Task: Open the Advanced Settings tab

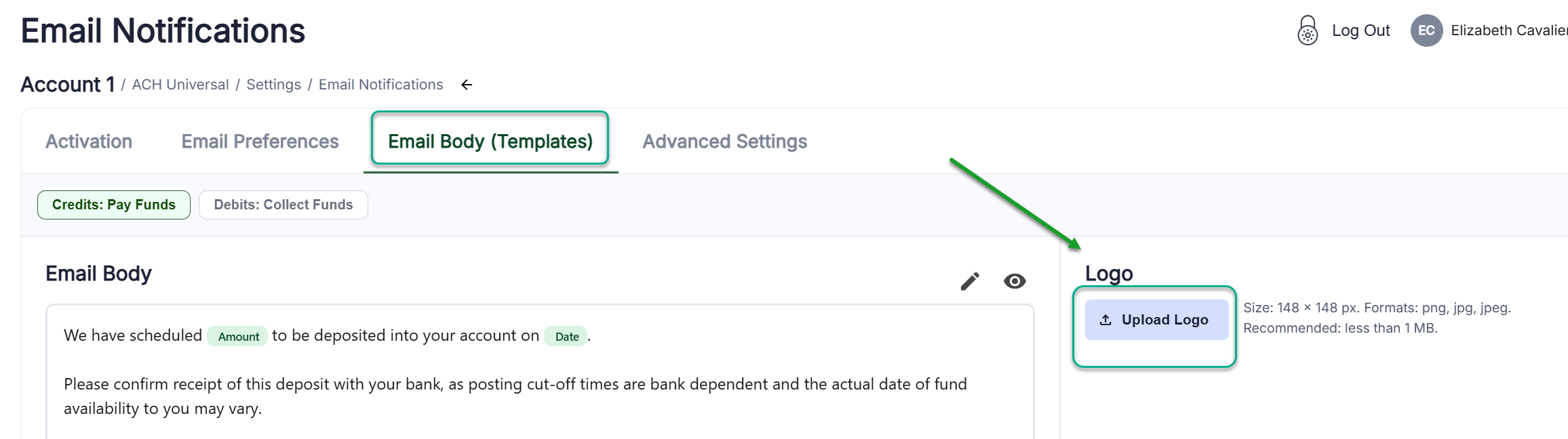Action: (x=724, y=142)
